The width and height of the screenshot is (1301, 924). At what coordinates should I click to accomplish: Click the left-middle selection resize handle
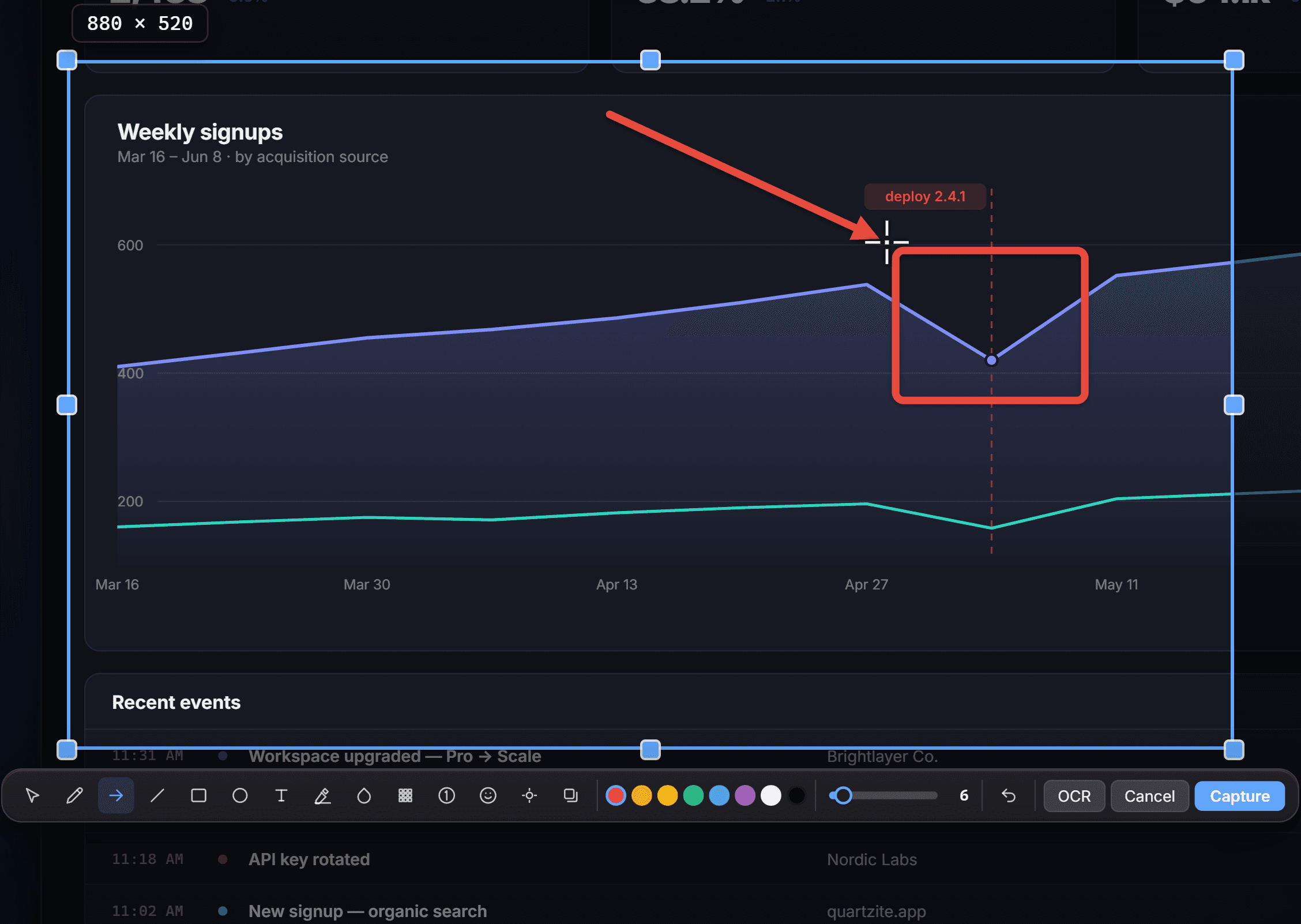[67, 405]
